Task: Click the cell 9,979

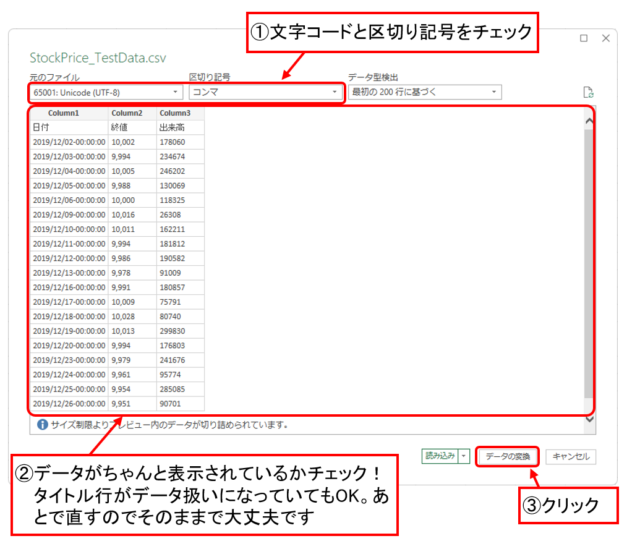Action: (x=132, y=360)
